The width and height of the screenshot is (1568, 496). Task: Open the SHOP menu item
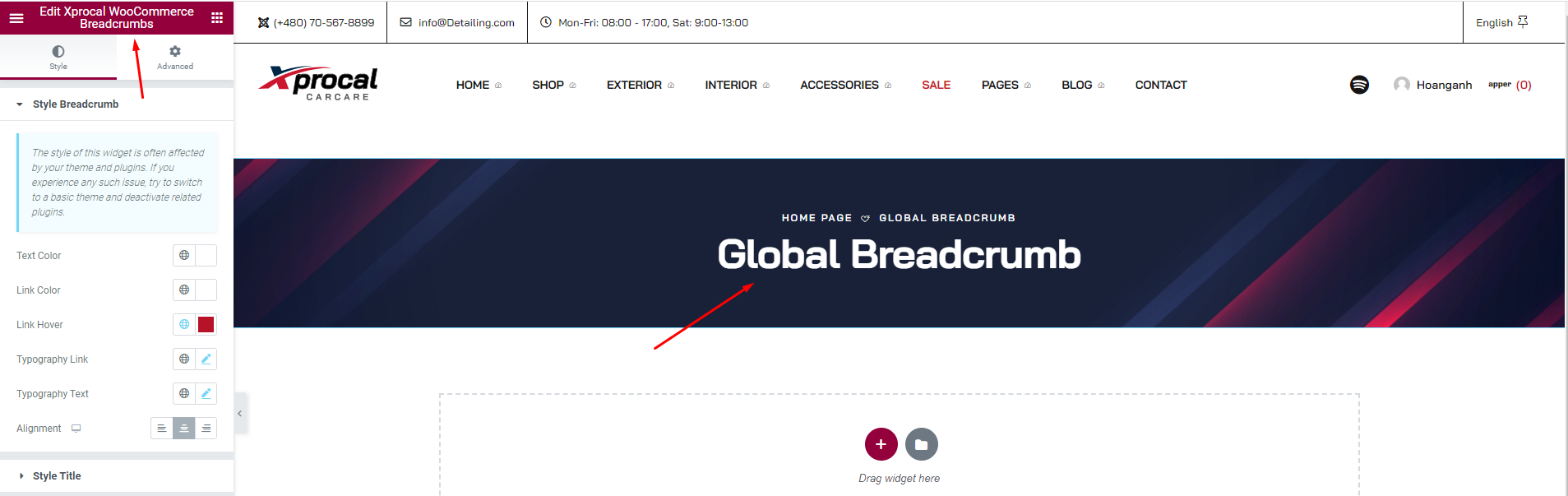tap(548, 85)
